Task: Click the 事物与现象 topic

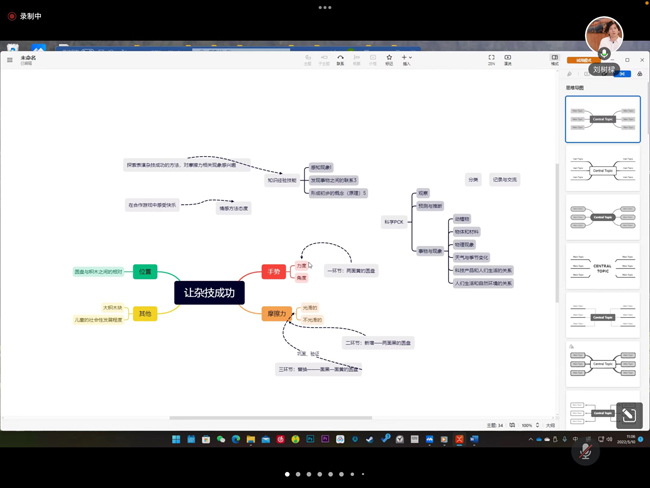Action: tap(430, 251)
